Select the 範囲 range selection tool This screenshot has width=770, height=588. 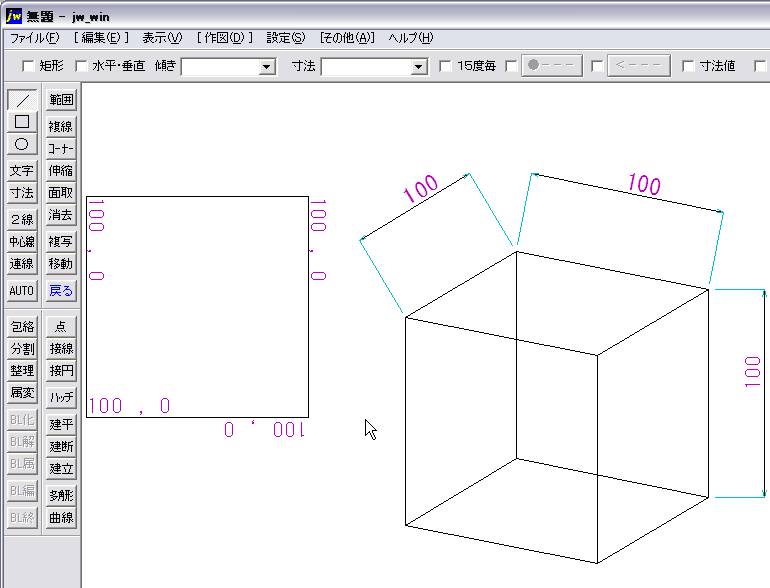coord(61,100)
